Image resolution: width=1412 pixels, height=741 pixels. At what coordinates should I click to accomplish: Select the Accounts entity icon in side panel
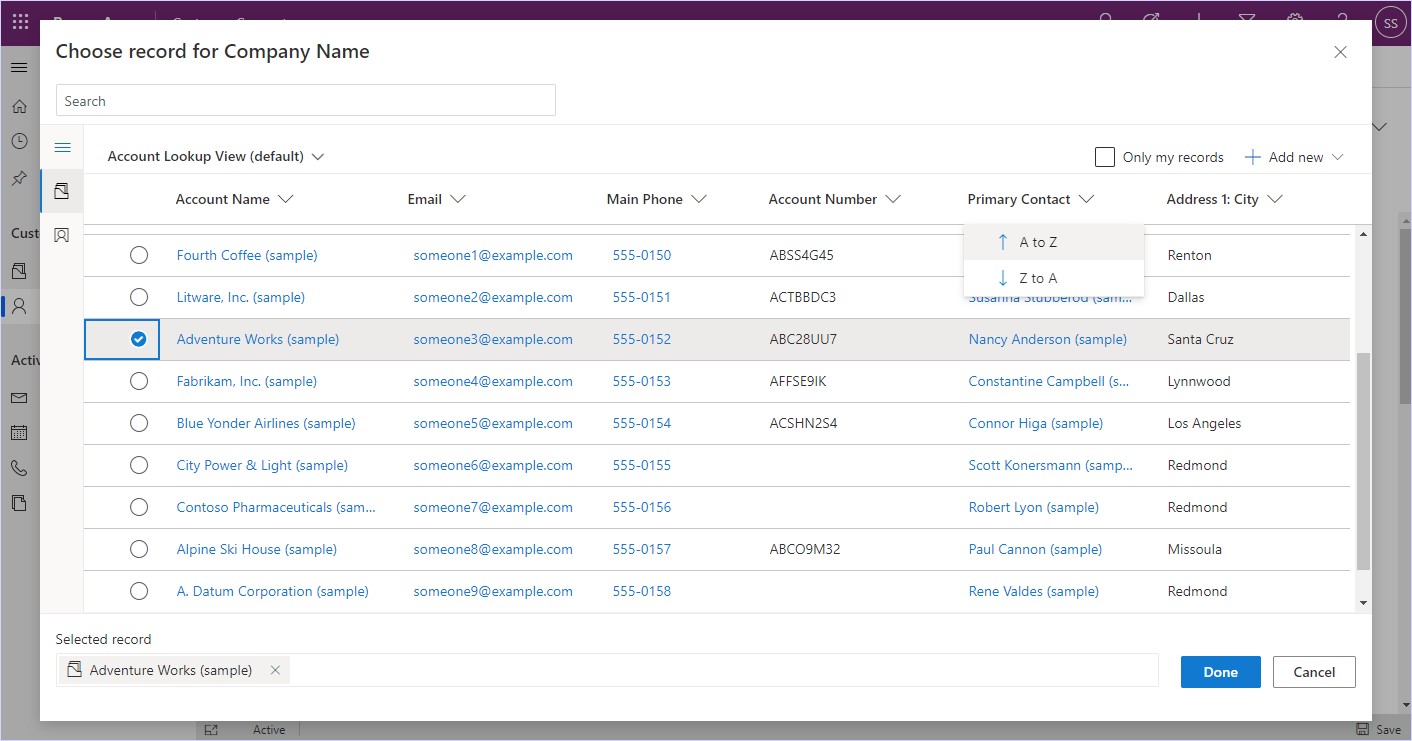point(62,191)
